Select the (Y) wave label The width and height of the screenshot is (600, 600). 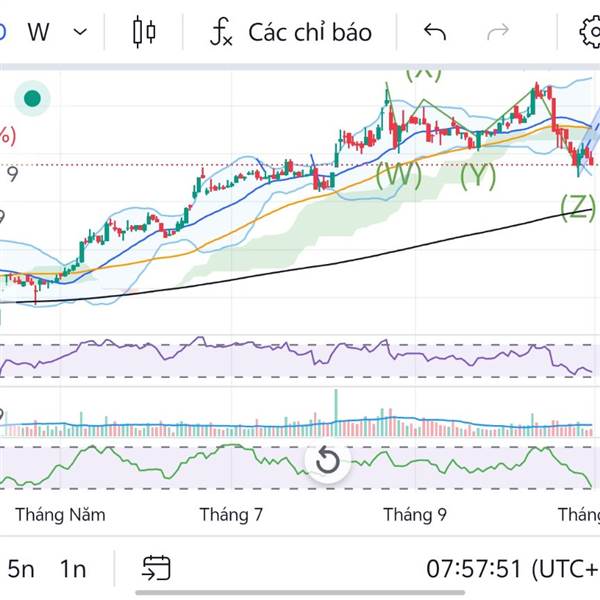pos(478,176)
